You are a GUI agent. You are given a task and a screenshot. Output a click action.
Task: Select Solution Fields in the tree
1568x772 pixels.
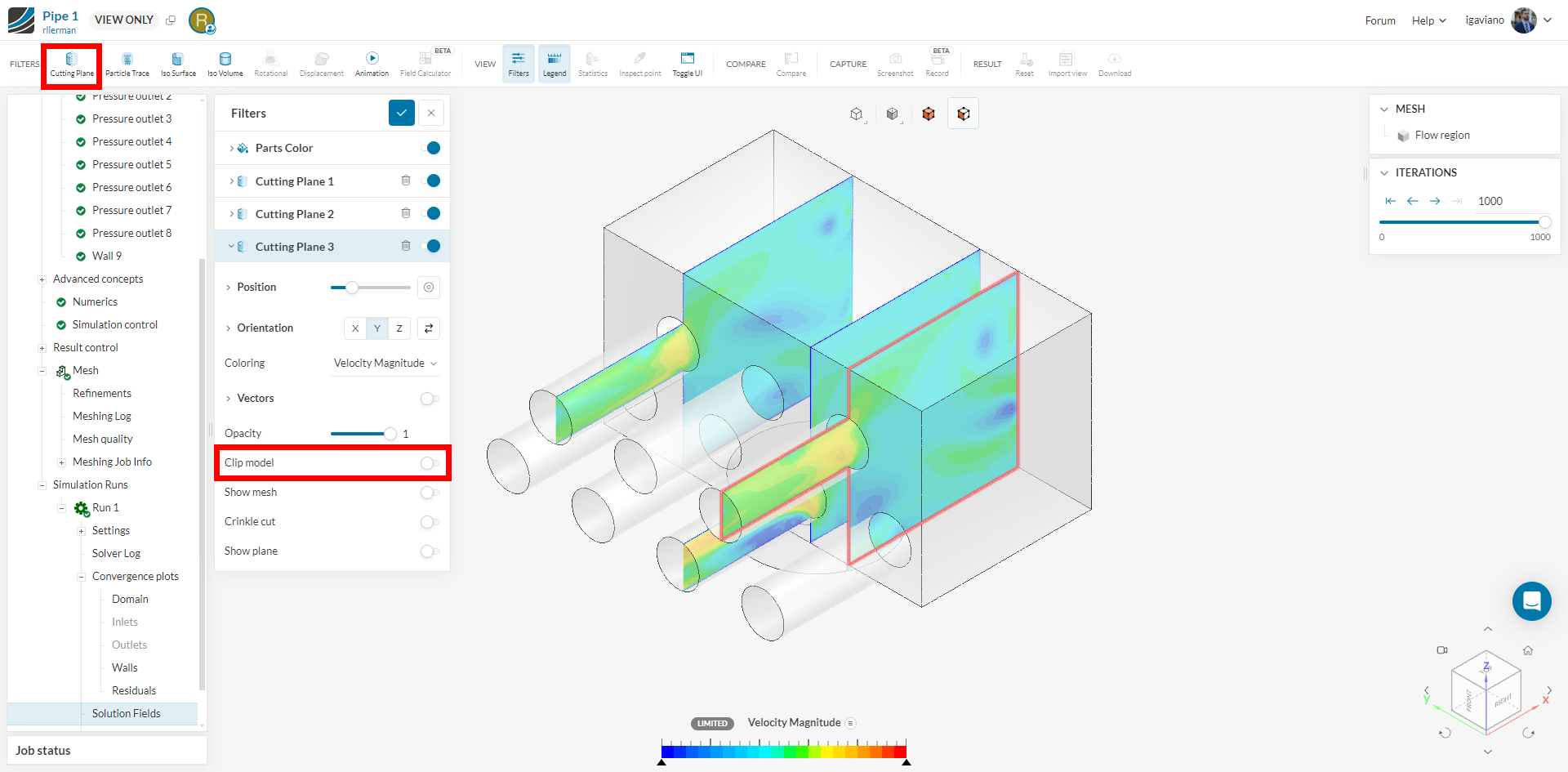[x=126, y=713]
